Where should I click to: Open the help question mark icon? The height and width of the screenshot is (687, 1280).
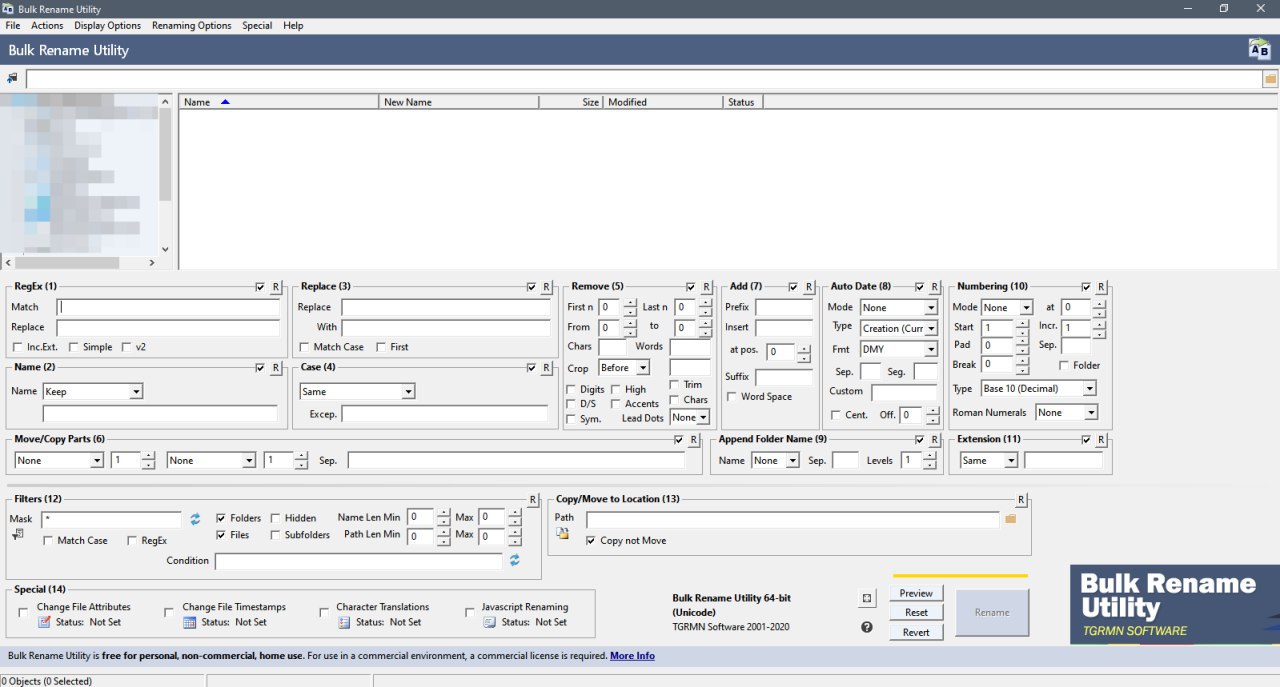[x=867, y=627]
